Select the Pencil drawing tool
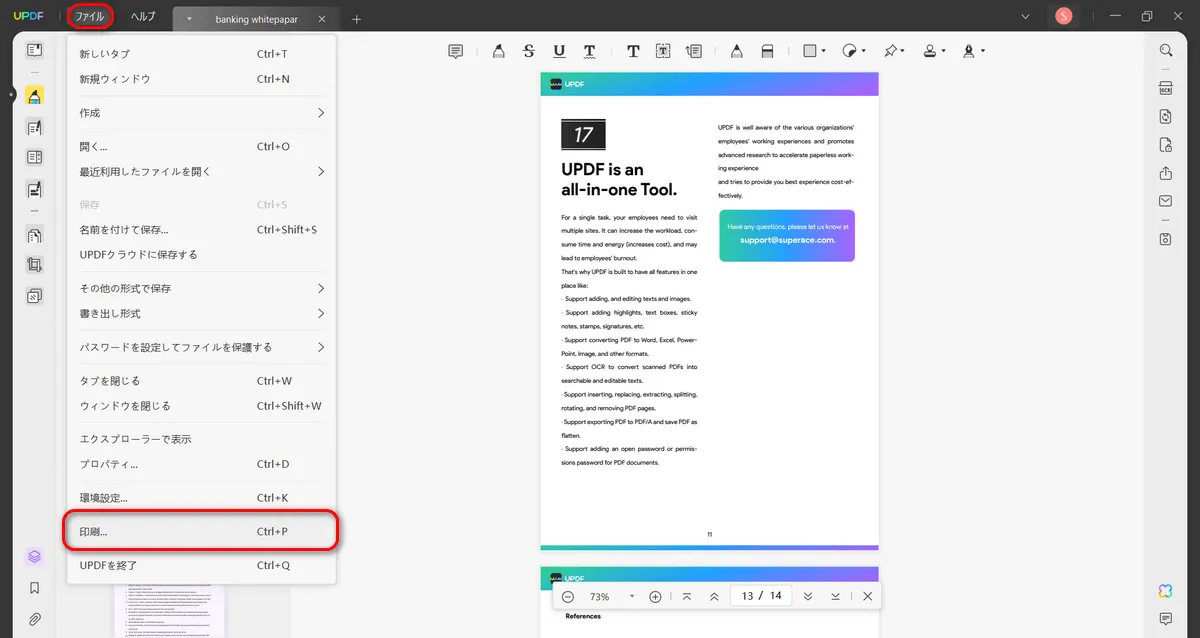Image resolution: width=1200 pixels, height=638 pixels. click(736, 51)
